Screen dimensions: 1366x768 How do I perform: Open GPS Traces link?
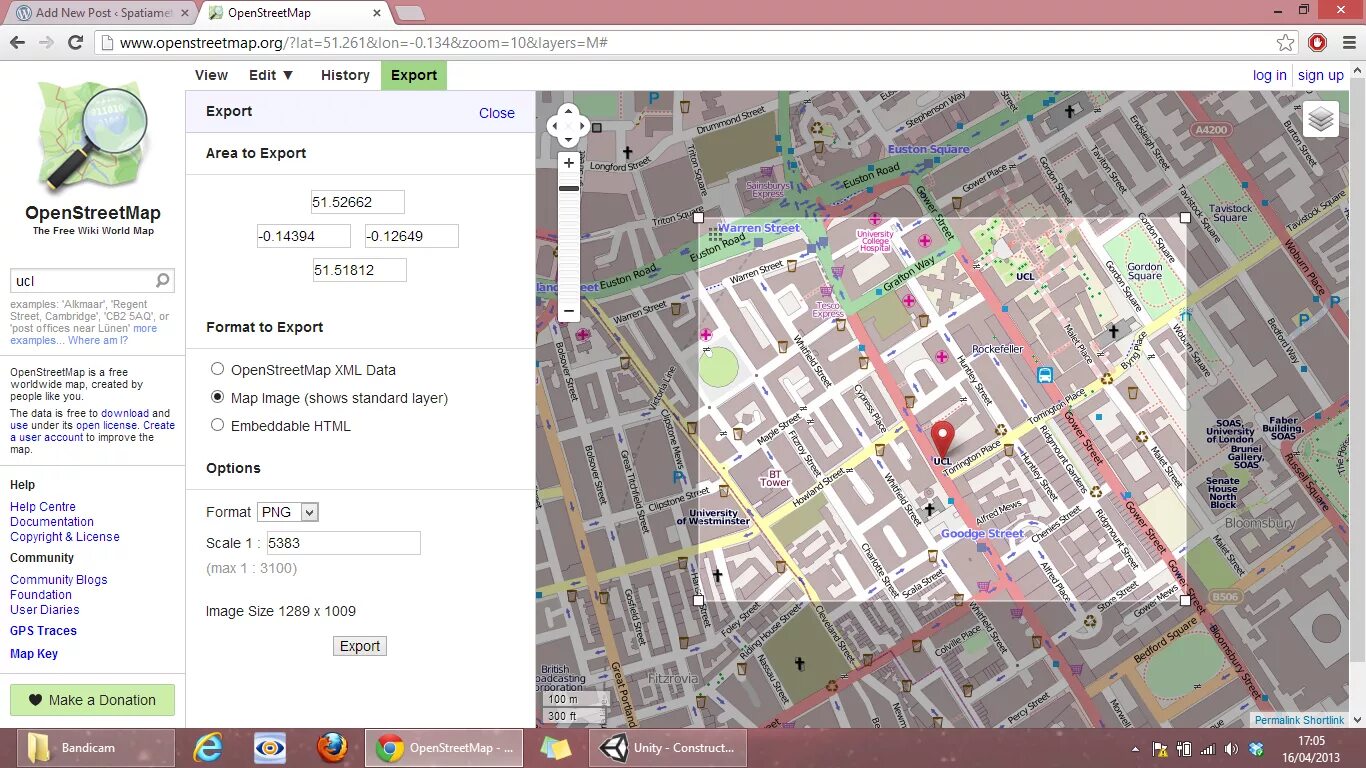pyautogui.click(x=43, y=631)
